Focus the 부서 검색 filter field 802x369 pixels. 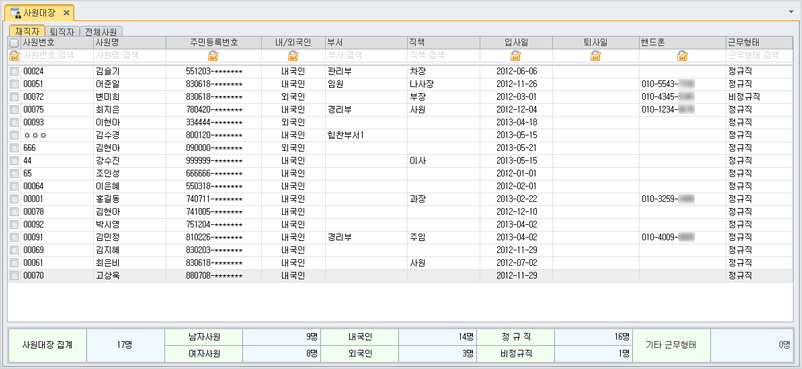366,55
